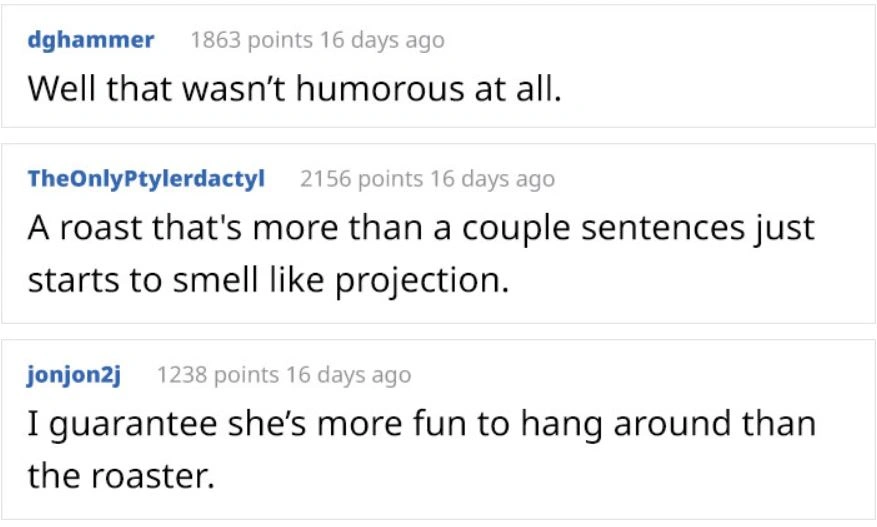Open TheOnlyPtylerdactyl's comment "16 days ago" timestamp
Screen dimensions: 877x527
492,179
